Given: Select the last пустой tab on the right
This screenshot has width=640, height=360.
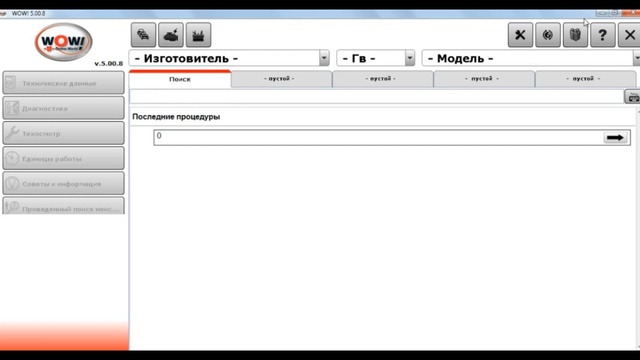Looking at the screenshot, I should [x=585, y=79].
